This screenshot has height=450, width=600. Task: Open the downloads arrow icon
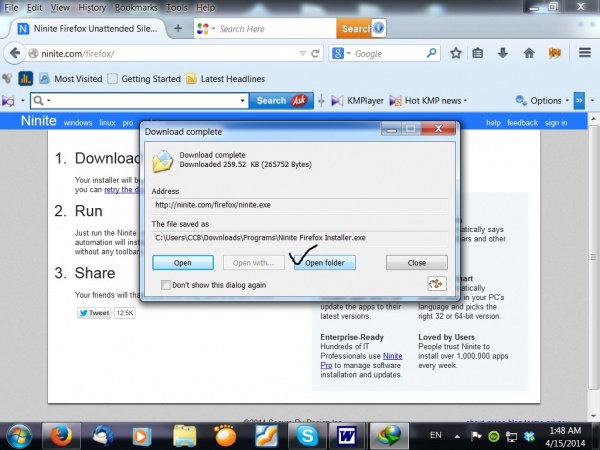point(503,53)
